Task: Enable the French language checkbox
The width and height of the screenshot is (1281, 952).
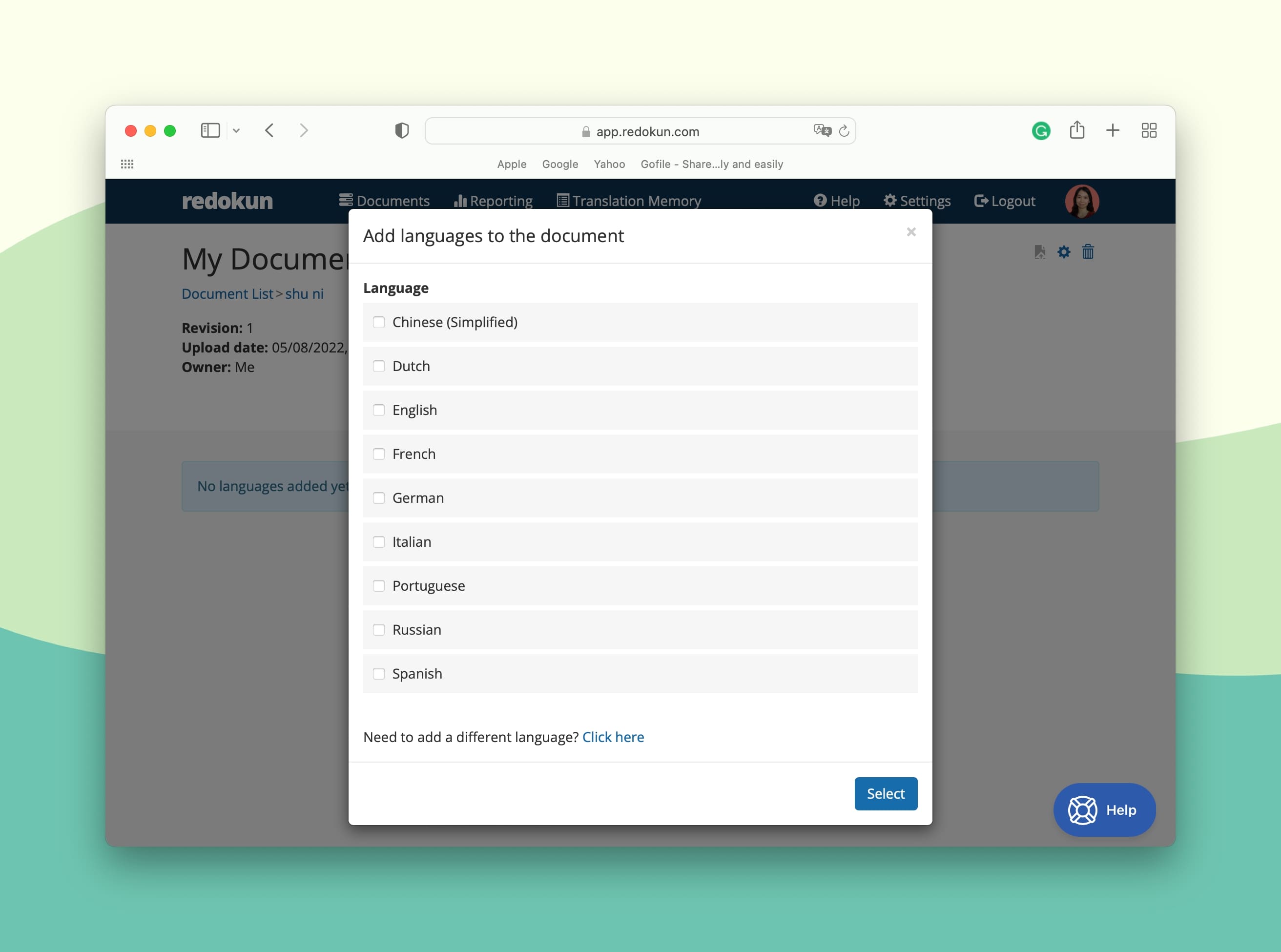Action: (x=379, y=454)
